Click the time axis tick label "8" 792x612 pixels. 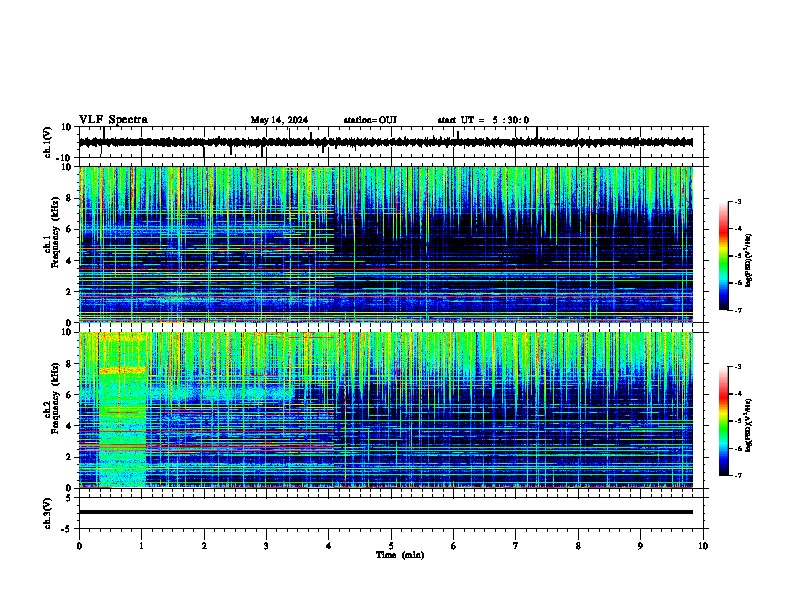[578, 546]
